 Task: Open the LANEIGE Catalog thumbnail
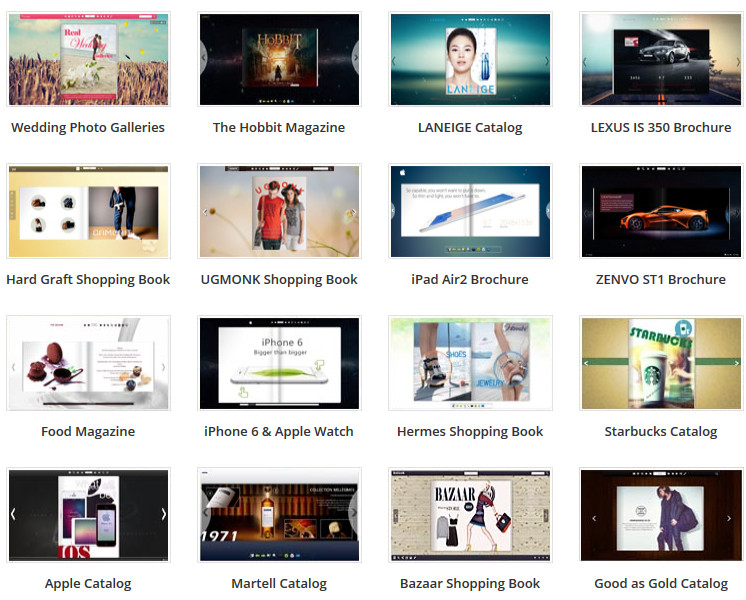tap(470, 59)
